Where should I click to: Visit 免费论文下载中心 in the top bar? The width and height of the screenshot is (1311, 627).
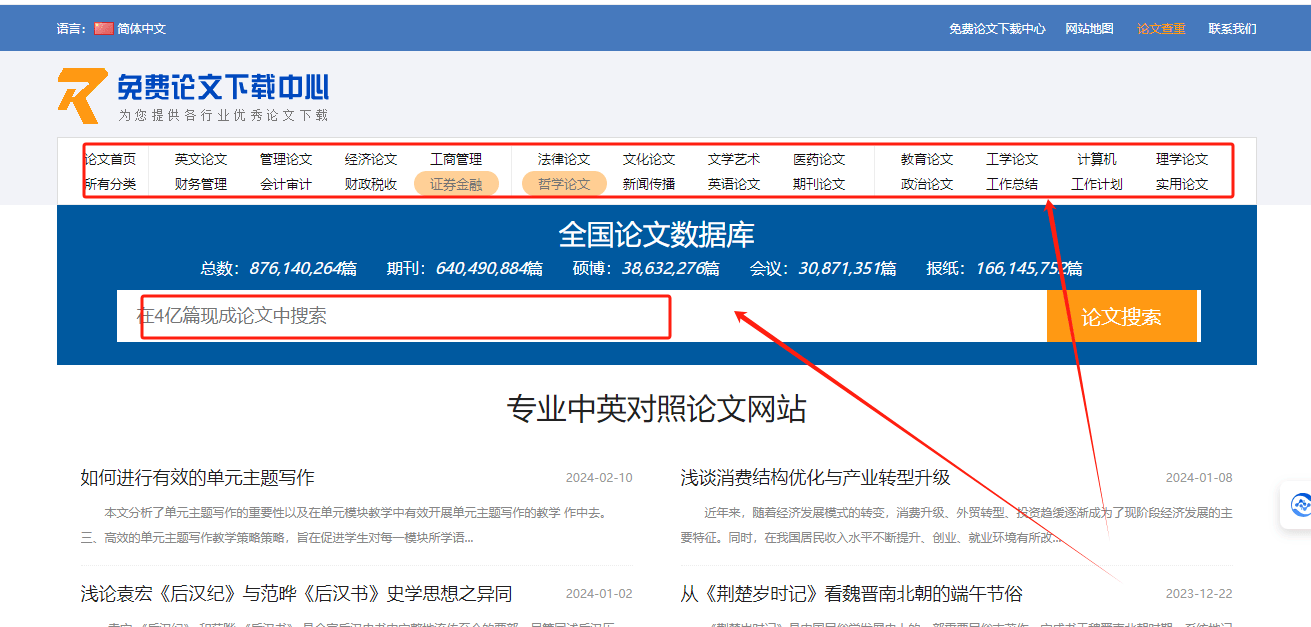tap(998, 28)
